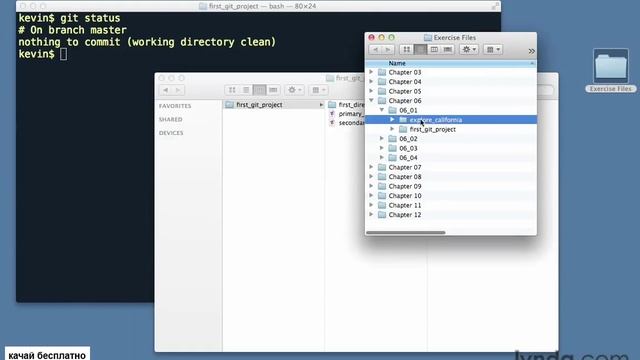Viewport: 640px width, 360px height.
Task: Open Action gear menu in first_git_project window
Action: (294, 90)
